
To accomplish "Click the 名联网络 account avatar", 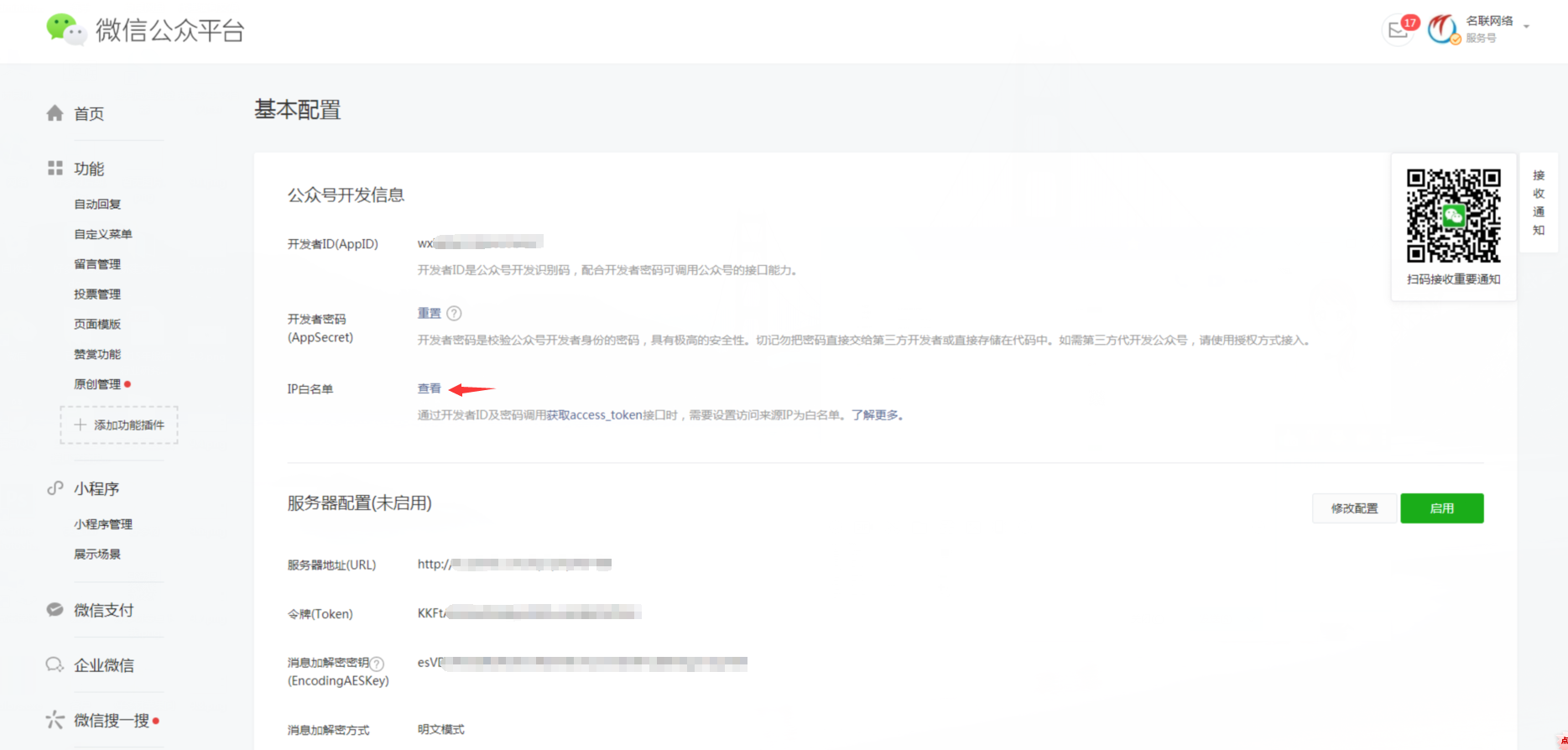I will point(1443,29).
